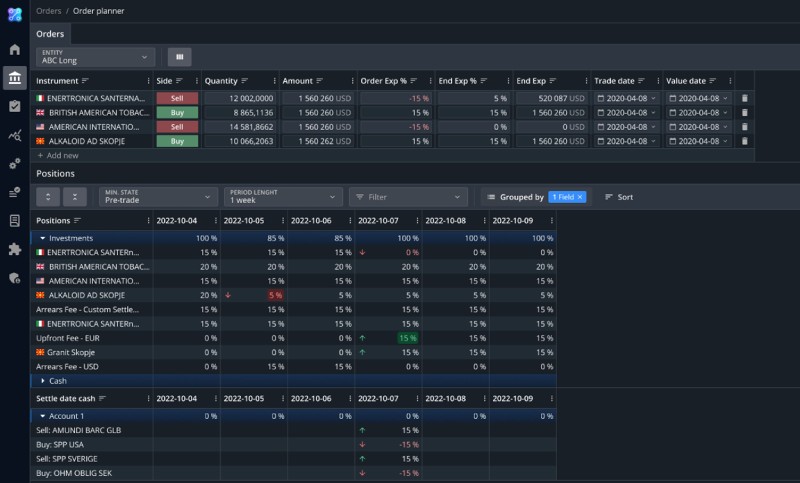This screenshot has width=800, height=483.
Task: Expand the Cash group row
Action: click(x=43, y=381)
